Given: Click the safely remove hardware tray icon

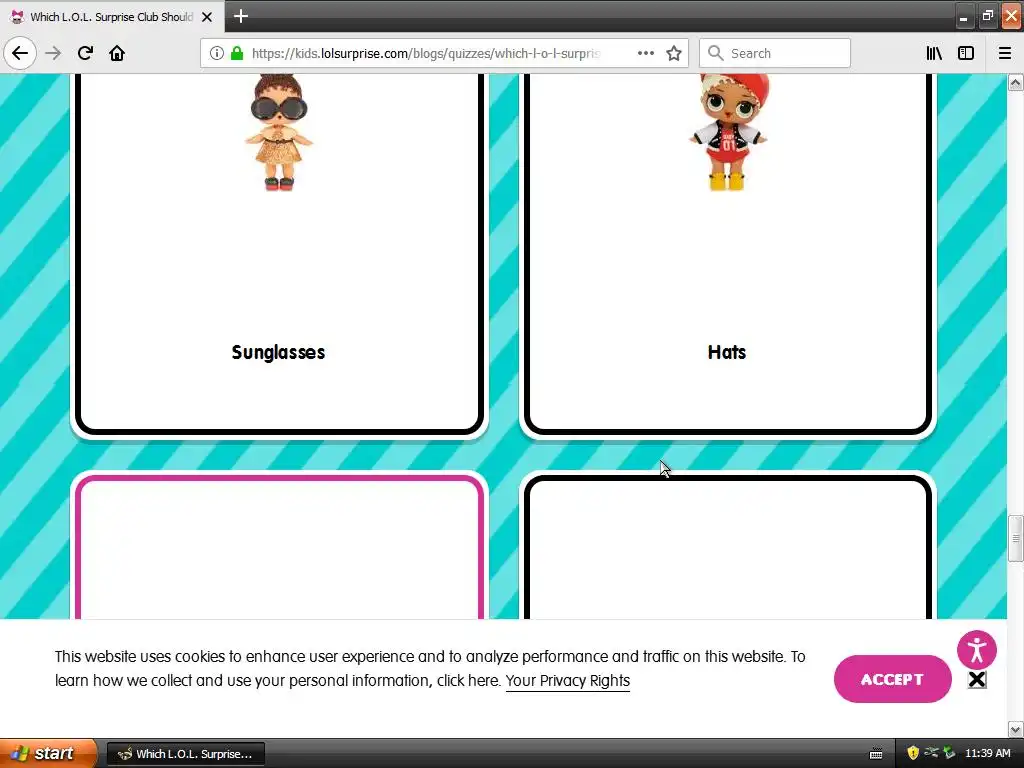Looking at the screenshot, I should [950, 753].
